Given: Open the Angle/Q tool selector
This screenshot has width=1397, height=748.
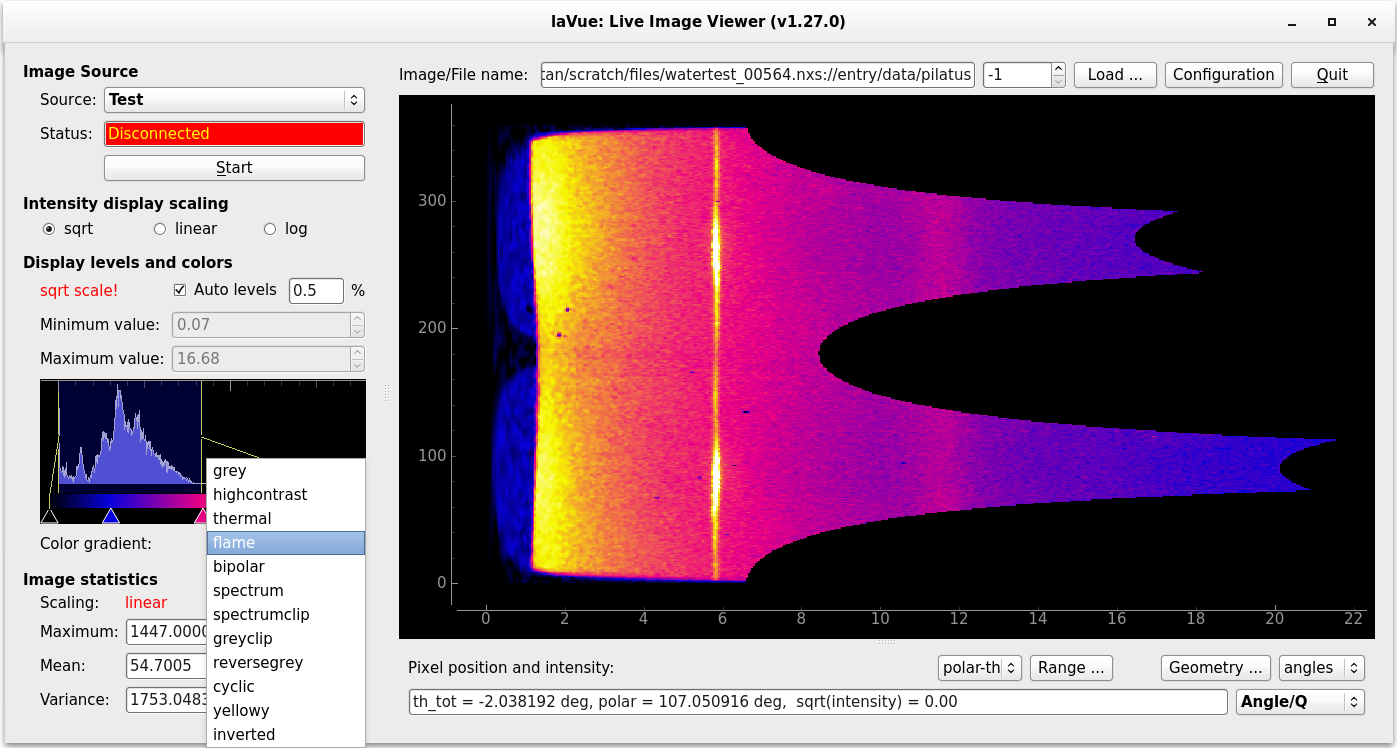Looking at the screenshot, I should [1300, 702].
